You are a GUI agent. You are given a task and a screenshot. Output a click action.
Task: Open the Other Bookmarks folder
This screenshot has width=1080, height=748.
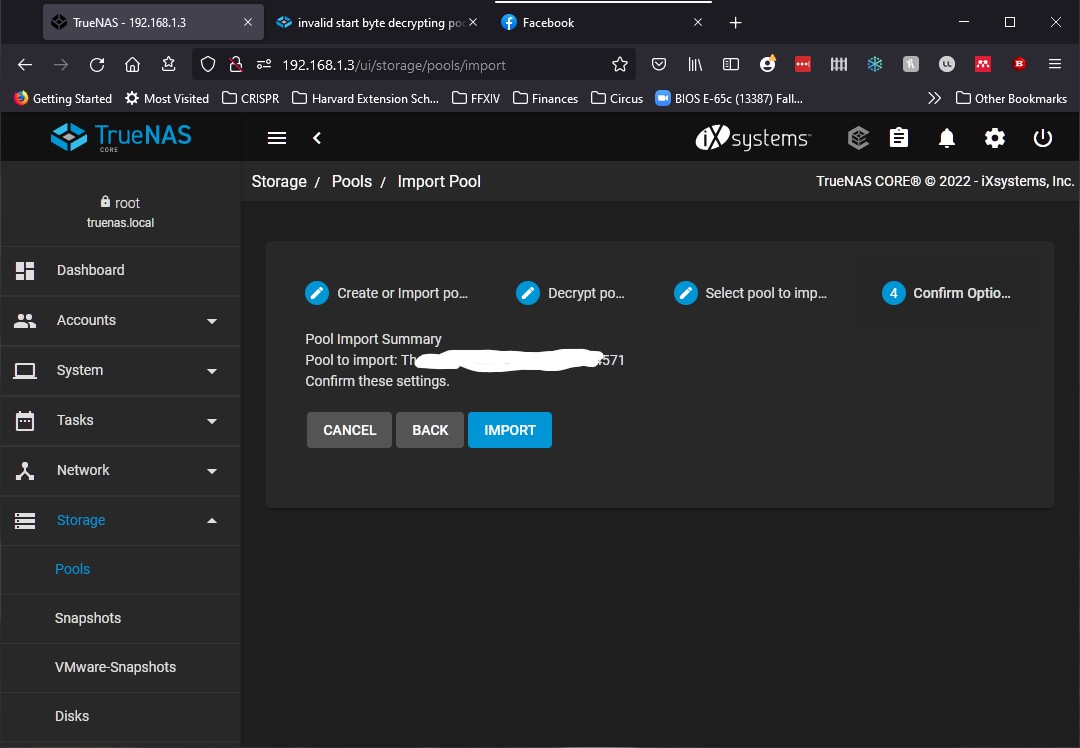click(1011, 98)
